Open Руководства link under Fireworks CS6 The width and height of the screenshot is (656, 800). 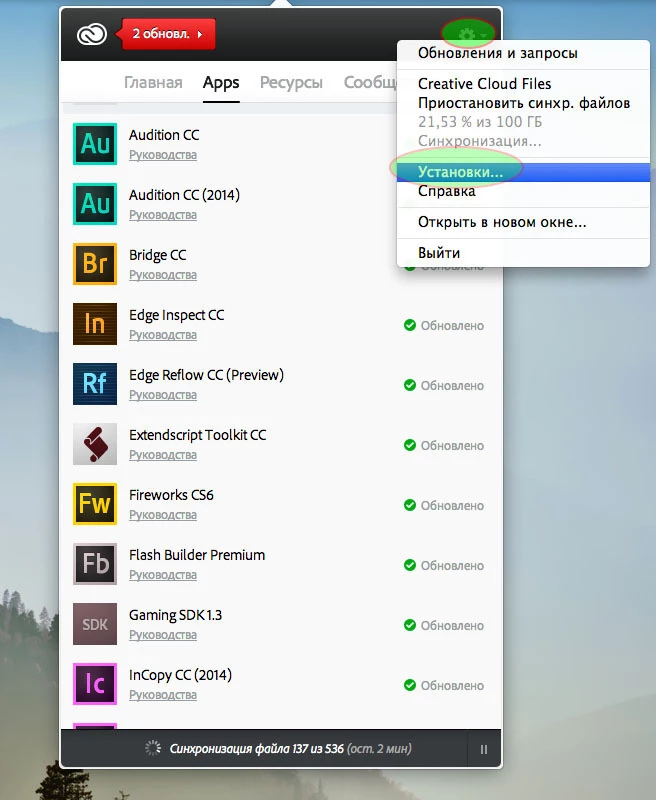pos(163,515)
